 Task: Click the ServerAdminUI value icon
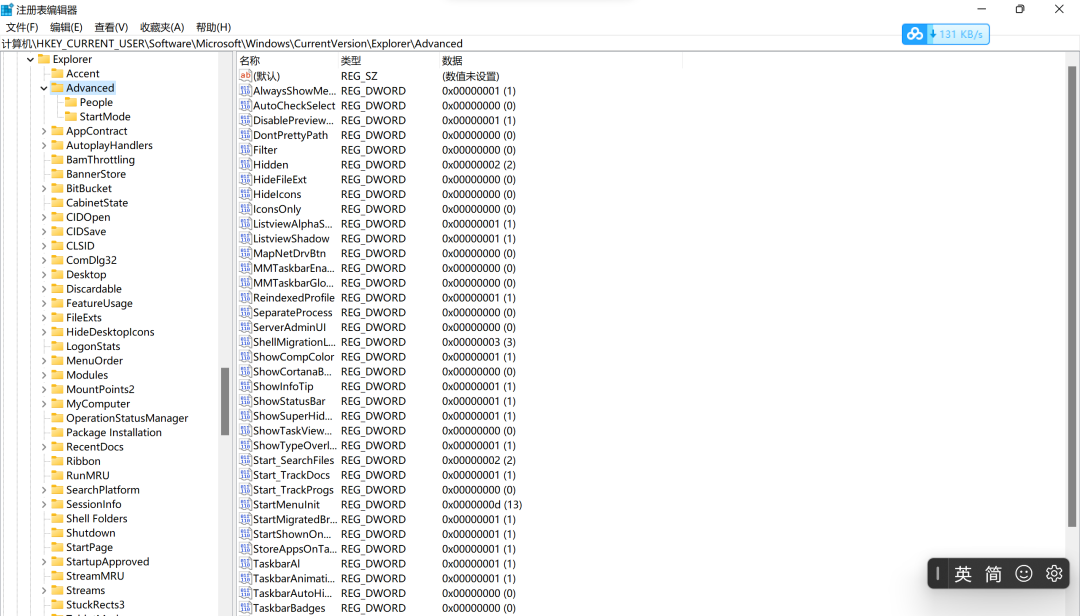(x=245, y=327)
